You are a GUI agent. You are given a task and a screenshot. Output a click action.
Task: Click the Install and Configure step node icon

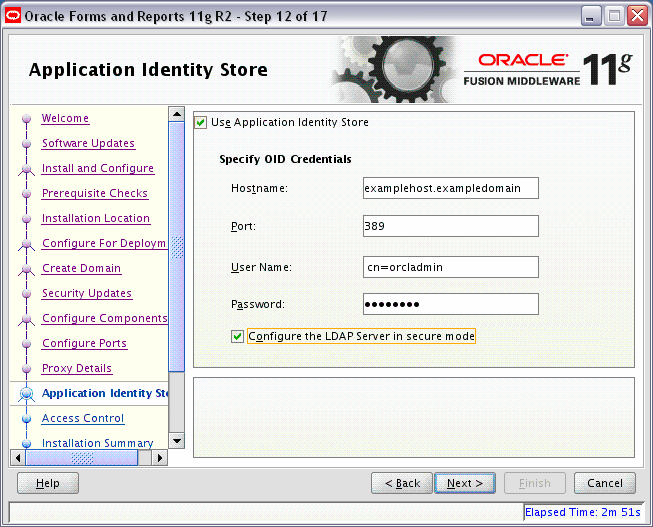(x=27, y=170)
